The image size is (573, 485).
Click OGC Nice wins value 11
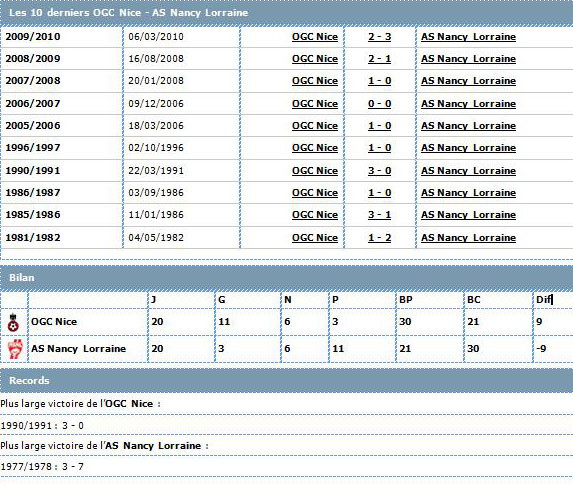224,322
